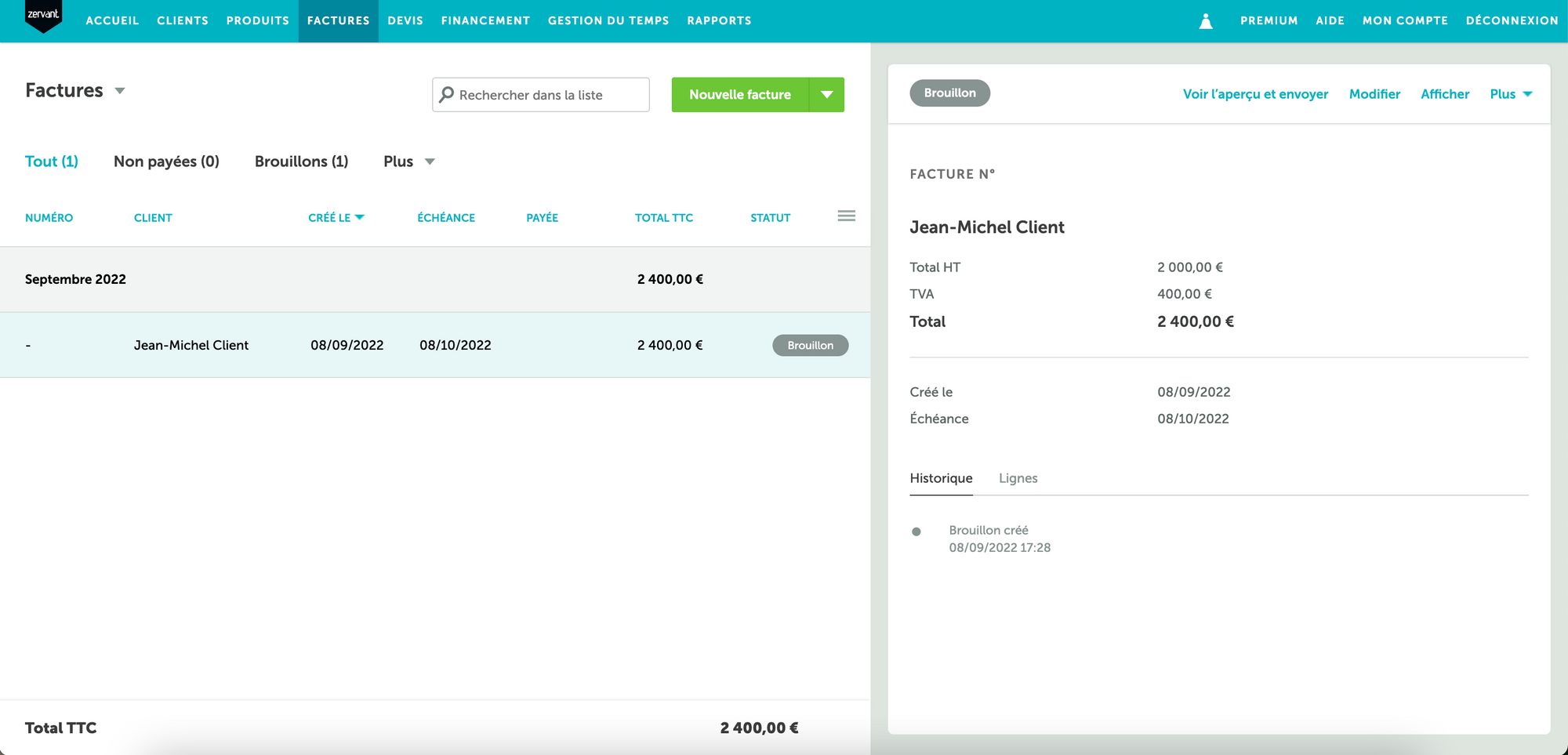The width and height of the screenshot is (1568, 755).
Task: Select the Brouillons (1) filter
Action: (301, 162)
